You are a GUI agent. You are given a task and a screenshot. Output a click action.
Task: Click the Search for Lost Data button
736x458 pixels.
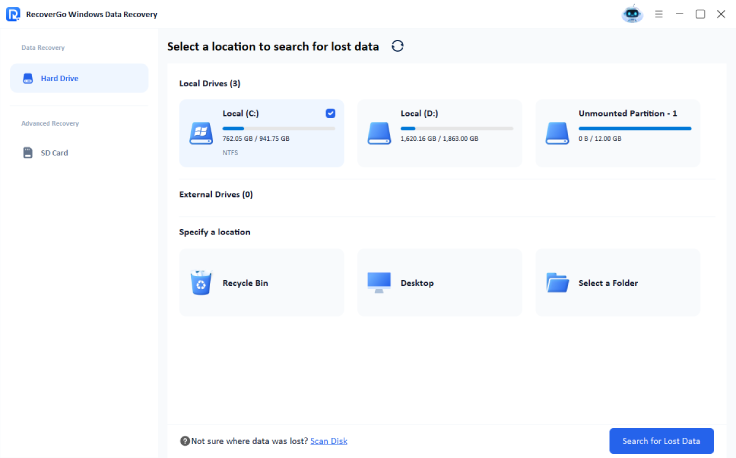click(661, 441)
